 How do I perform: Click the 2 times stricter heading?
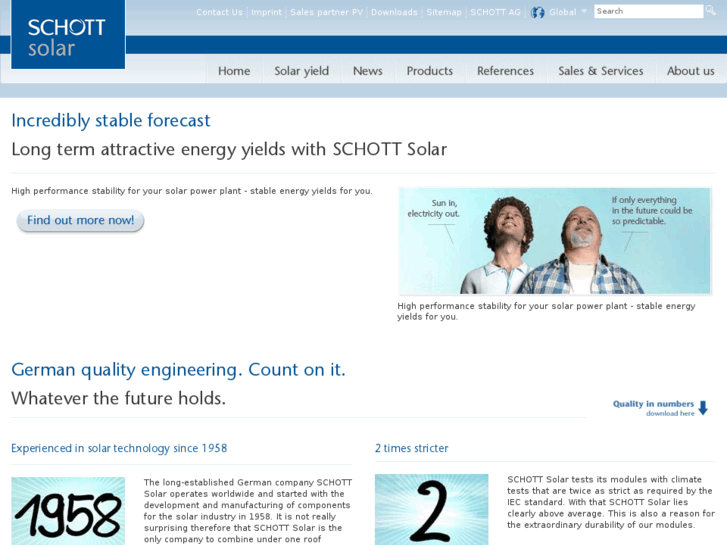point(412,448)
